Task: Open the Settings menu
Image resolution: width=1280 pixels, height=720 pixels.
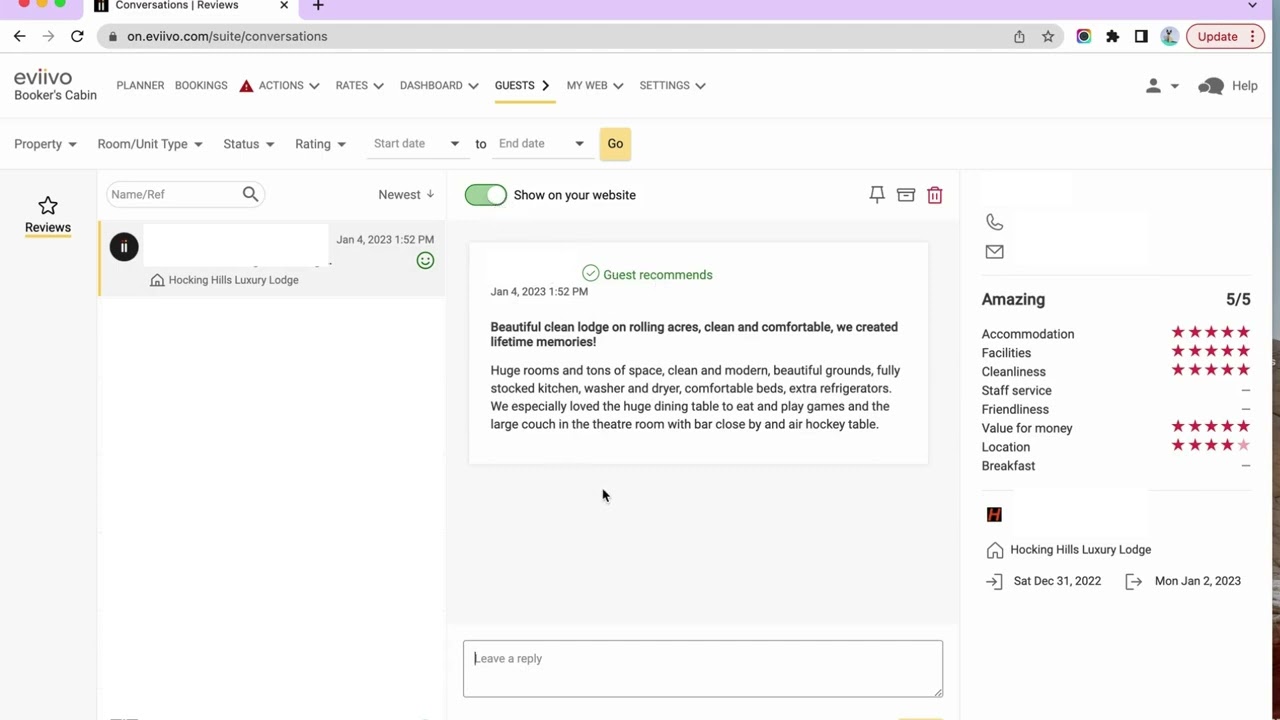Action: click(x=672, y=86)
